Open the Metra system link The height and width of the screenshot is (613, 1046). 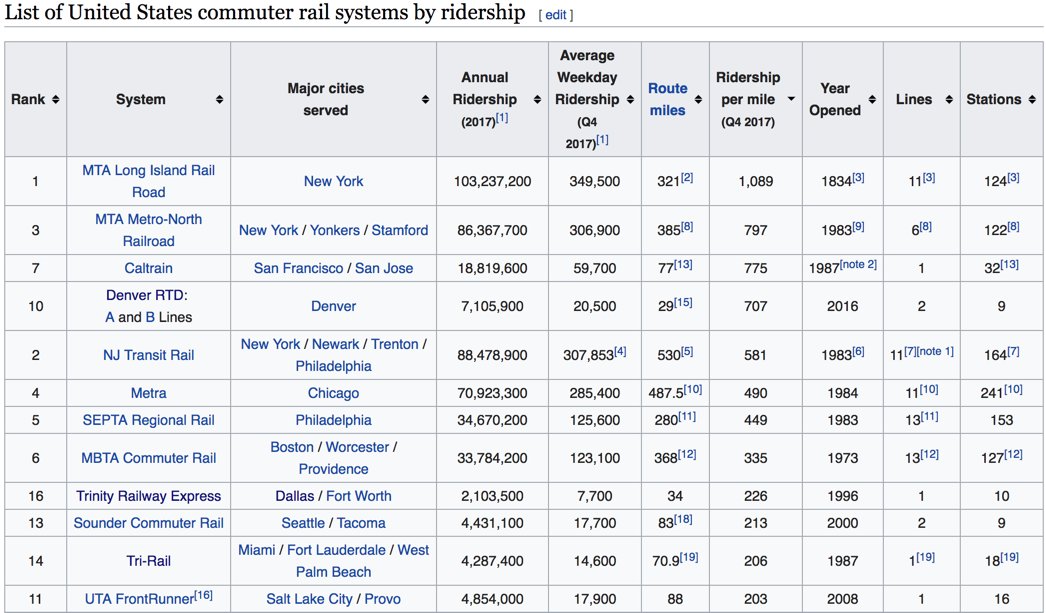tap(148, 394)
